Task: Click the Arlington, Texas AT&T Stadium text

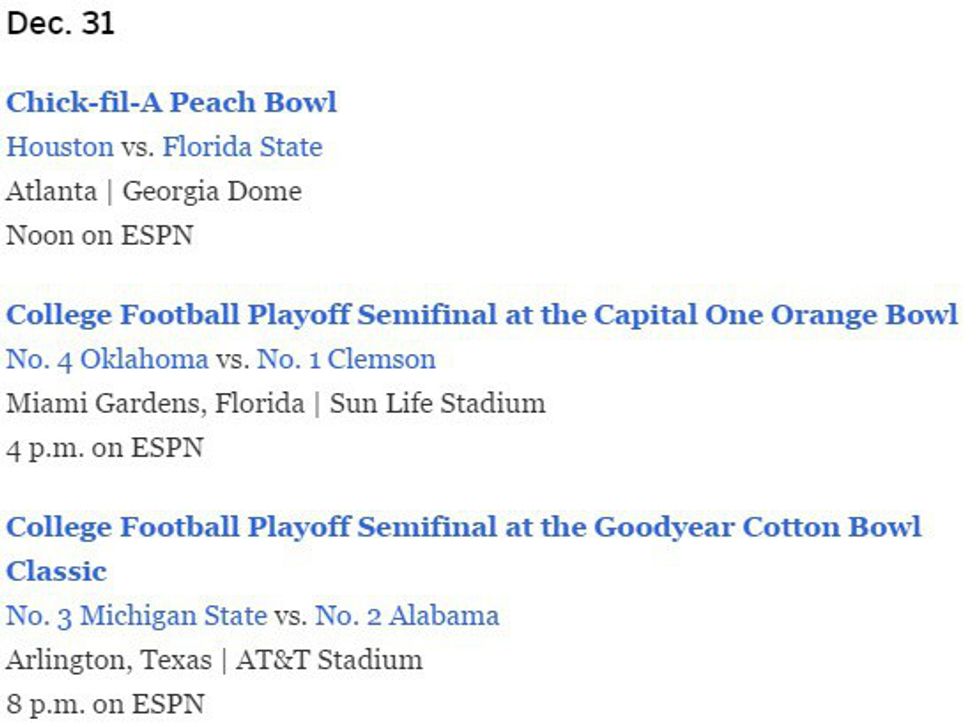Action: 214,660
